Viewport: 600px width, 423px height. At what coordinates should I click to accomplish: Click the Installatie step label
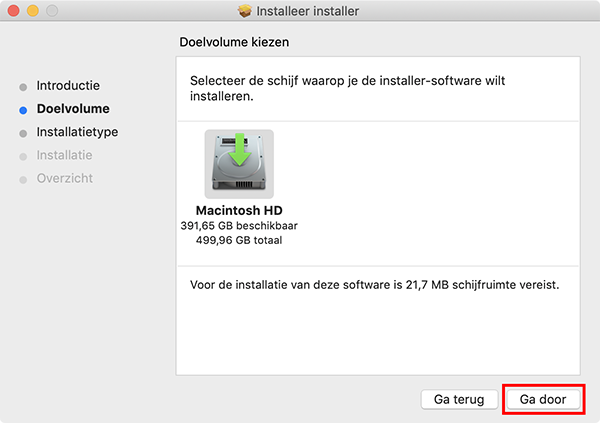[64, 155]
